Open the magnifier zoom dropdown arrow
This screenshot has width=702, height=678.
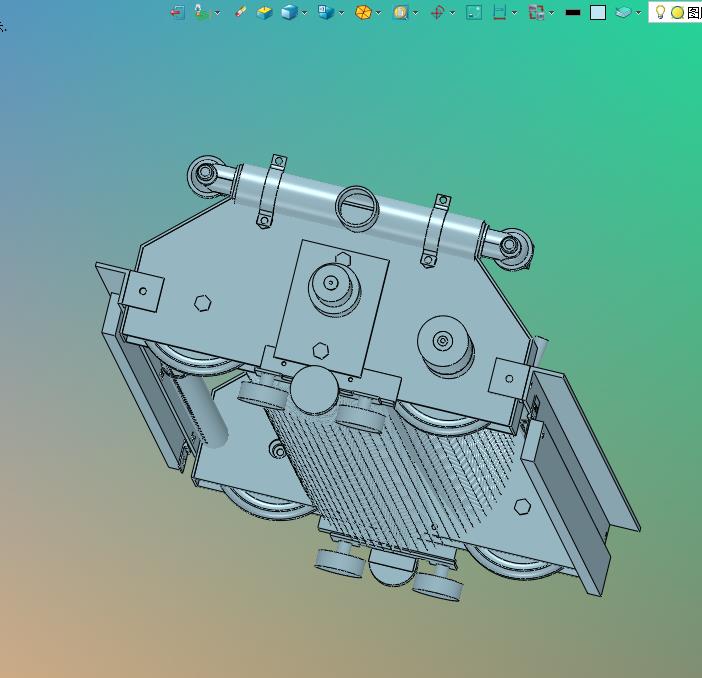point(415,13)
